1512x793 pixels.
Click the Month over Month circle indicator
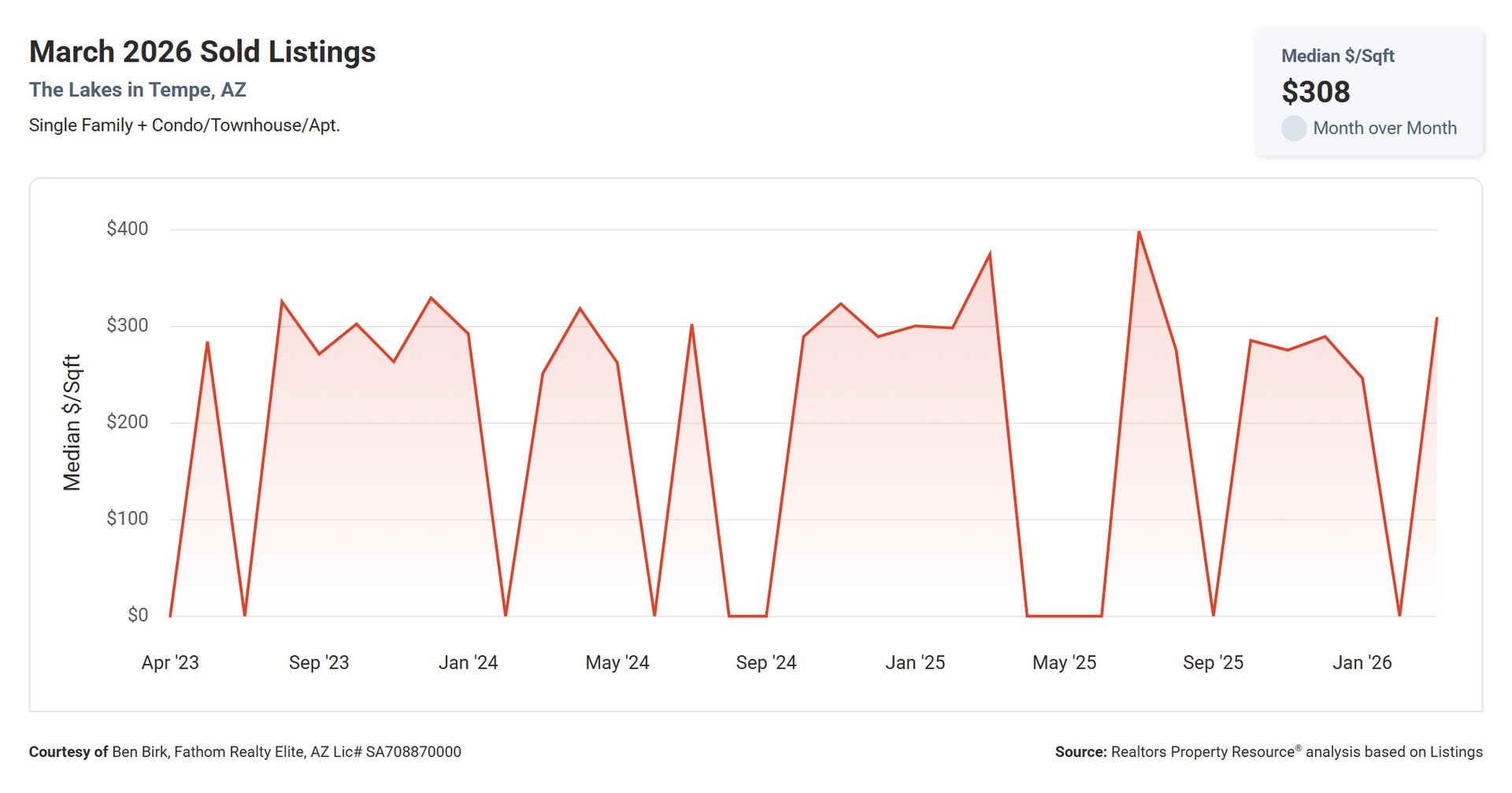1293,128
